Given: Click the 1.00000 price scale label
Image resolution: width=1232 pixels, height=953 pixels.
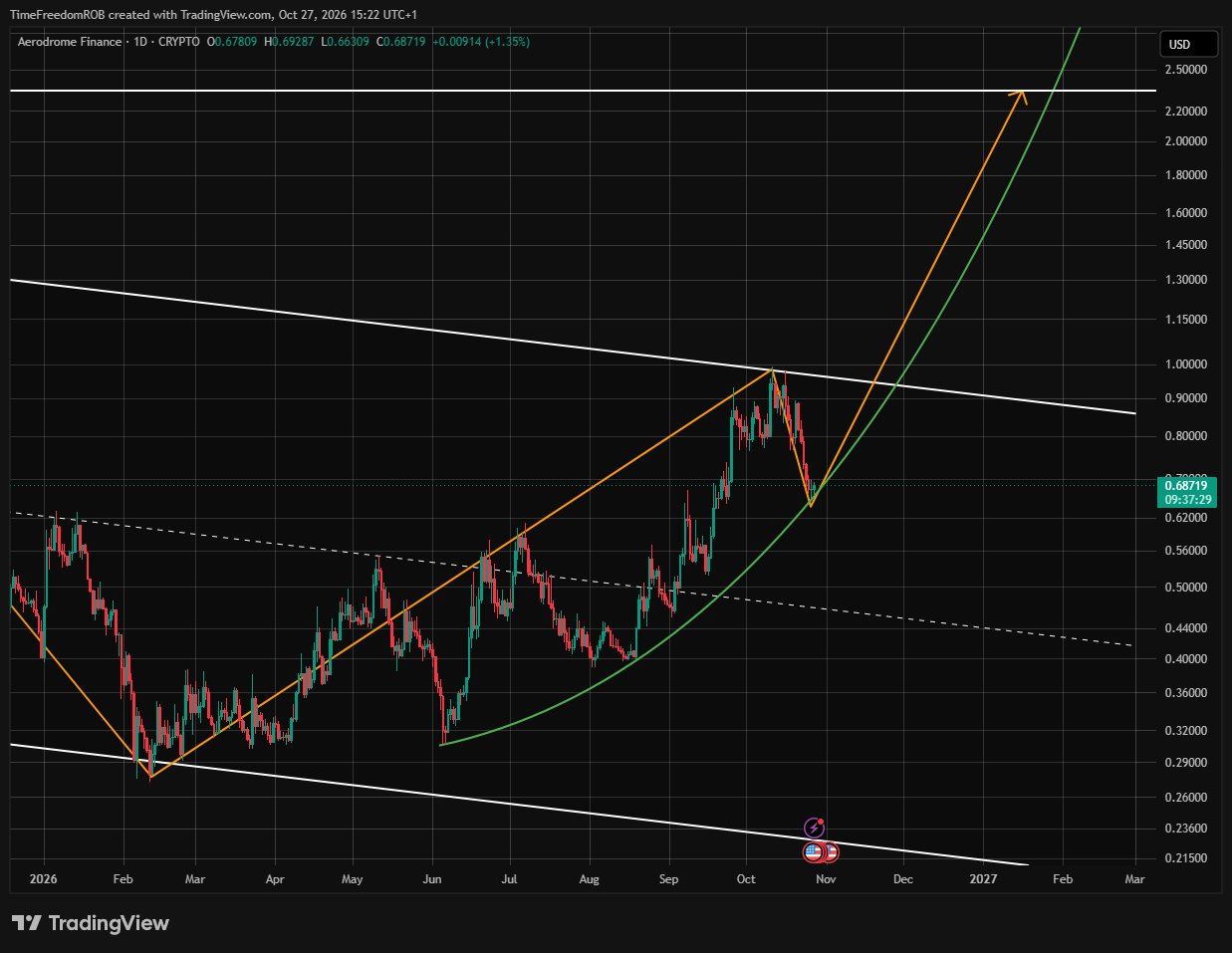Looking at the screenshot, I should [1185, 364].
